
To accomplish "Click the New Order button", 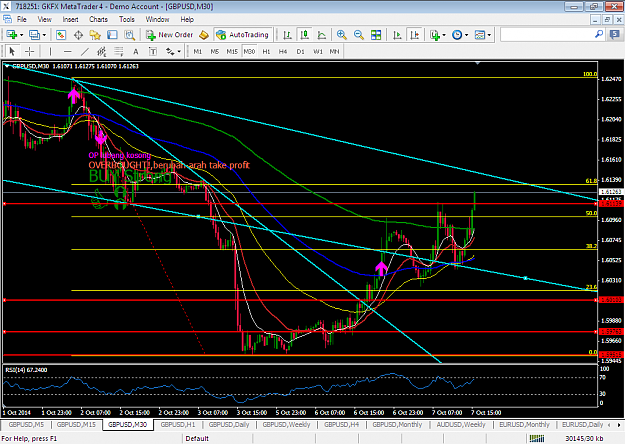I will (x=169, y=35).
